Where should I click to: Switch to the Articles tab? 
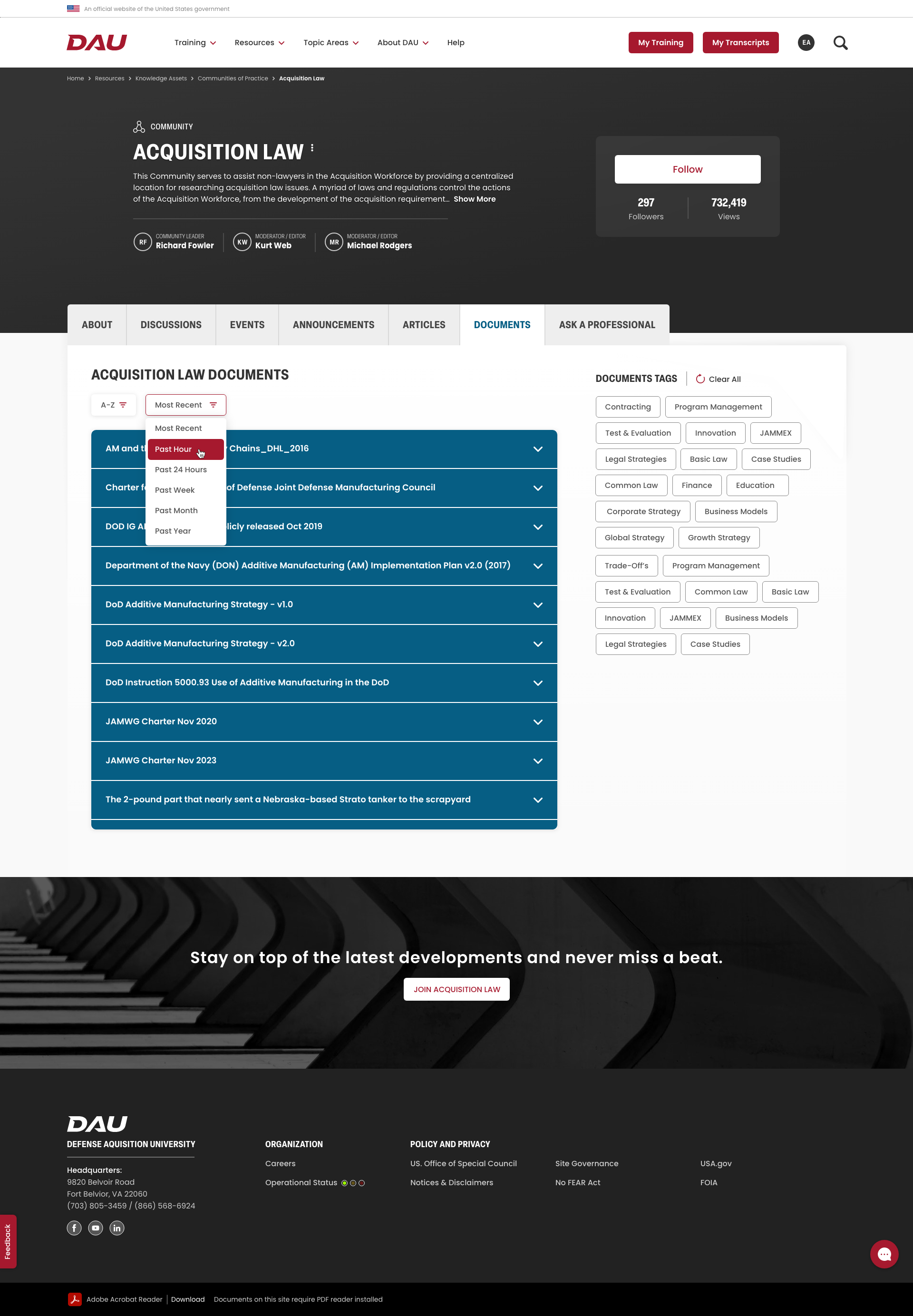click(424, 324)
